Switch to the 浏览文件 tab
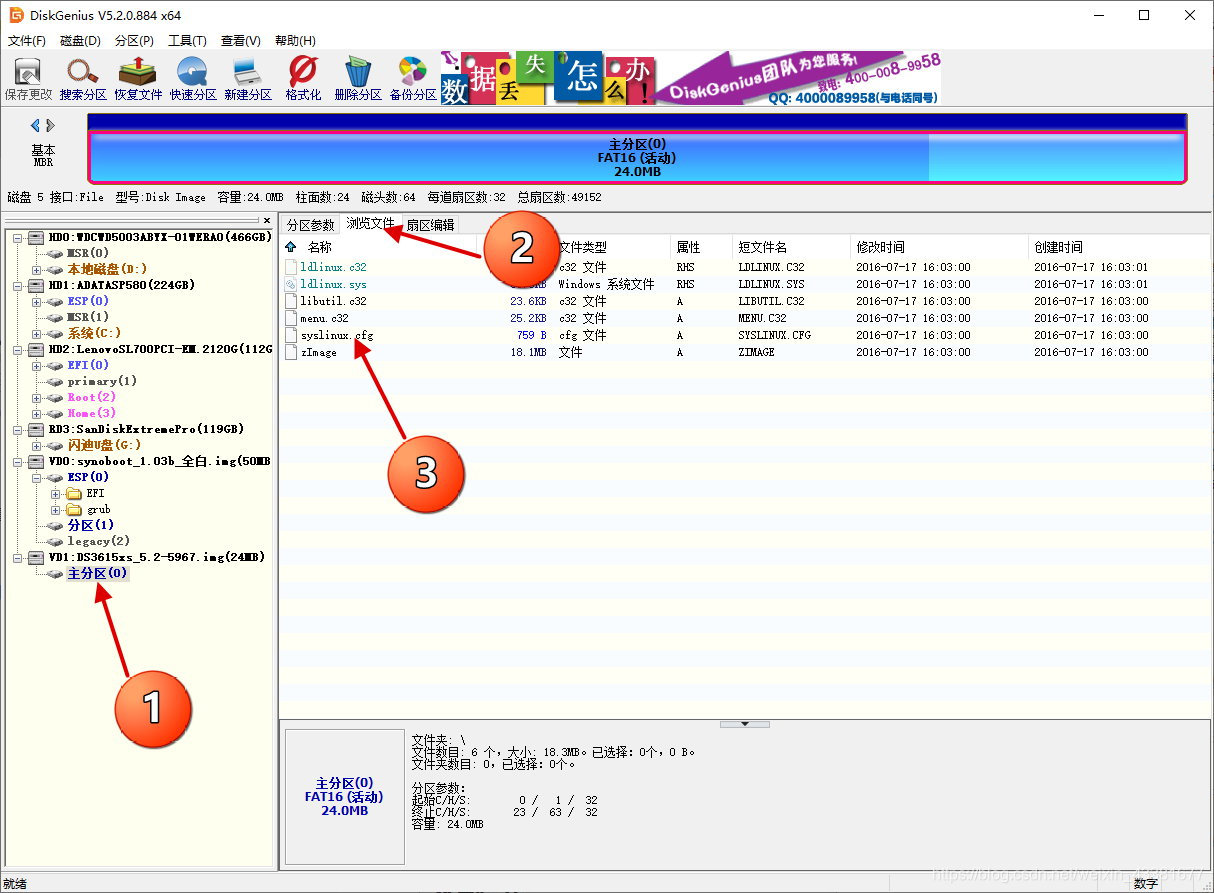Screen dimensions: 1214x893 click(370, 224)
